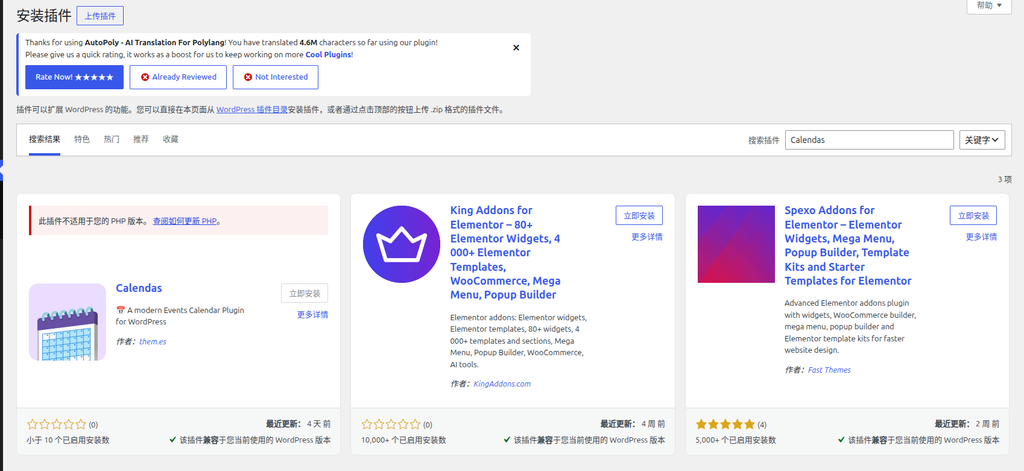Click the King Addons star rating

tap(391, 424)
